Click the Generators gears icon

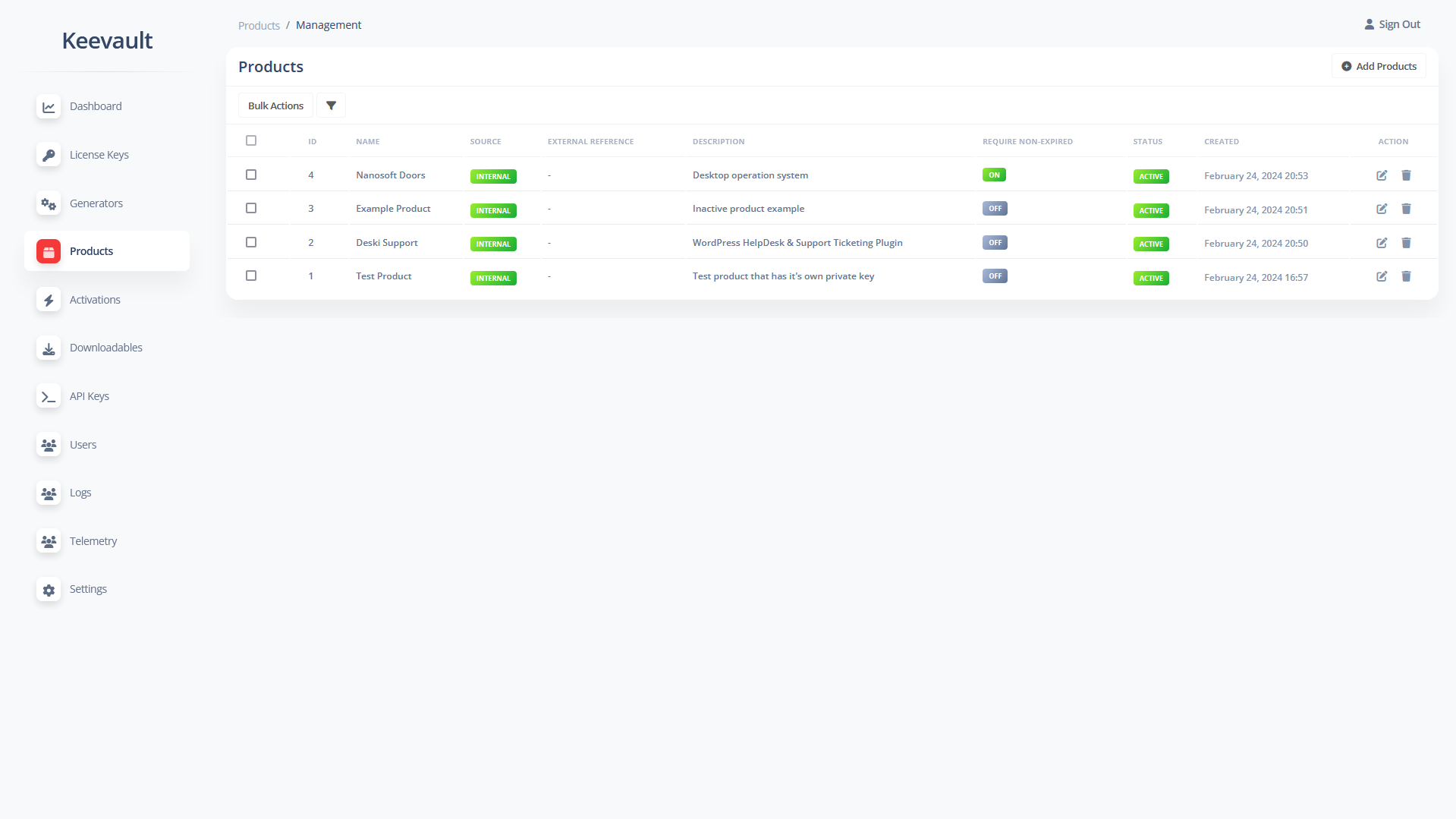[49, 203]
